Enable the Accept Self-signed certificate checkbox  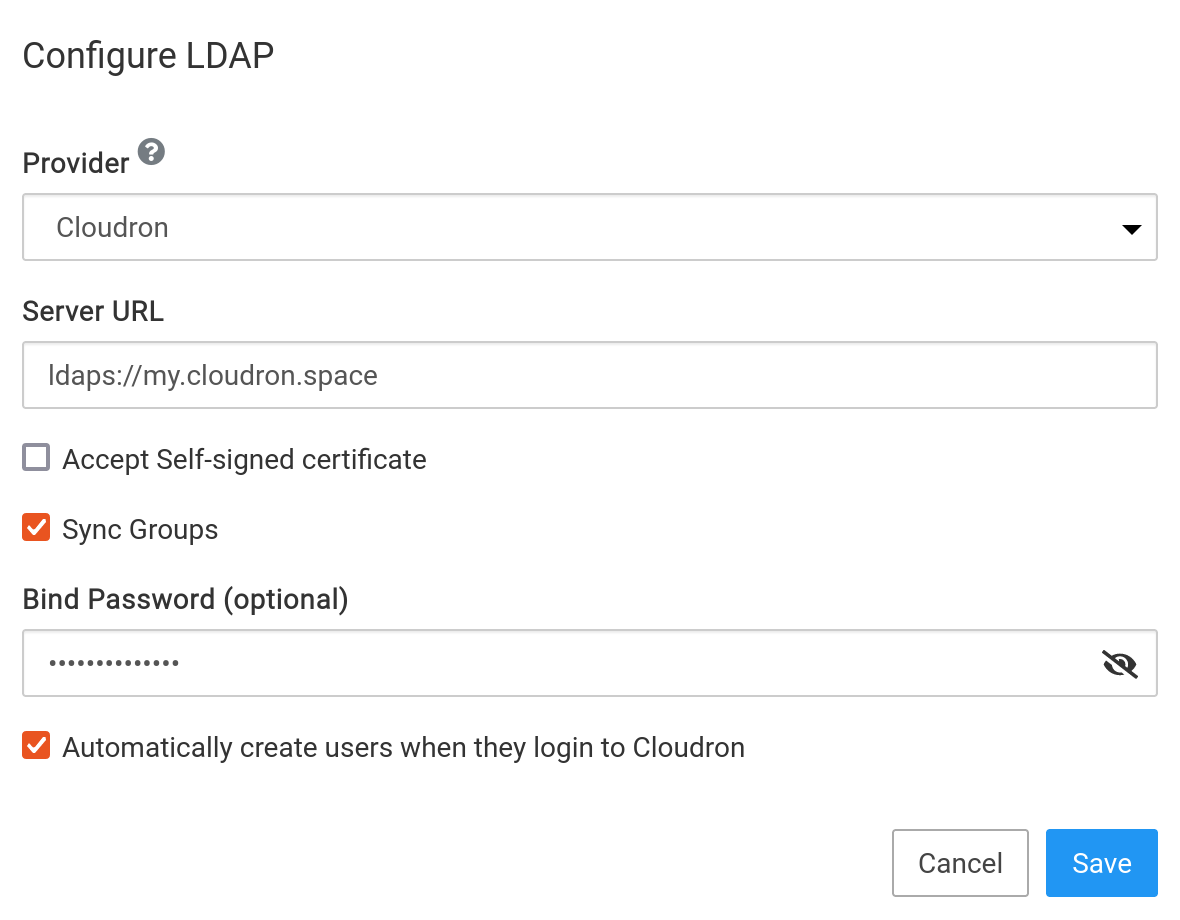[x=37, y=458]
